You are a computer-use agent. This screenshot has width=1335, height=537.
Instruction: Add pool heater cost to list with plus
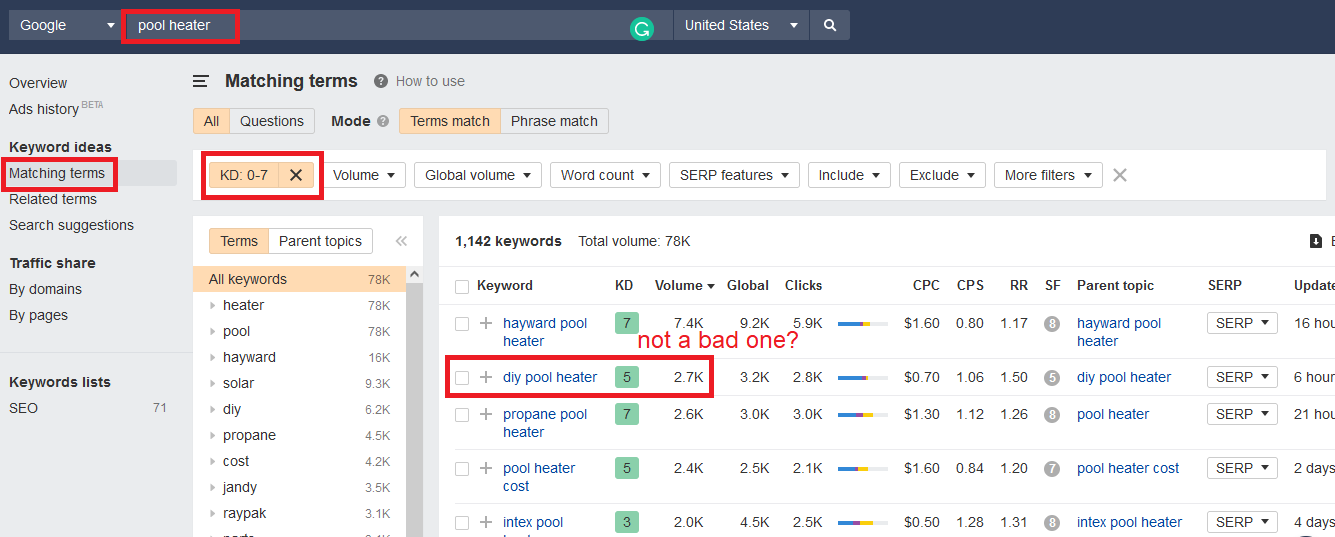click(x=486, y=468)
